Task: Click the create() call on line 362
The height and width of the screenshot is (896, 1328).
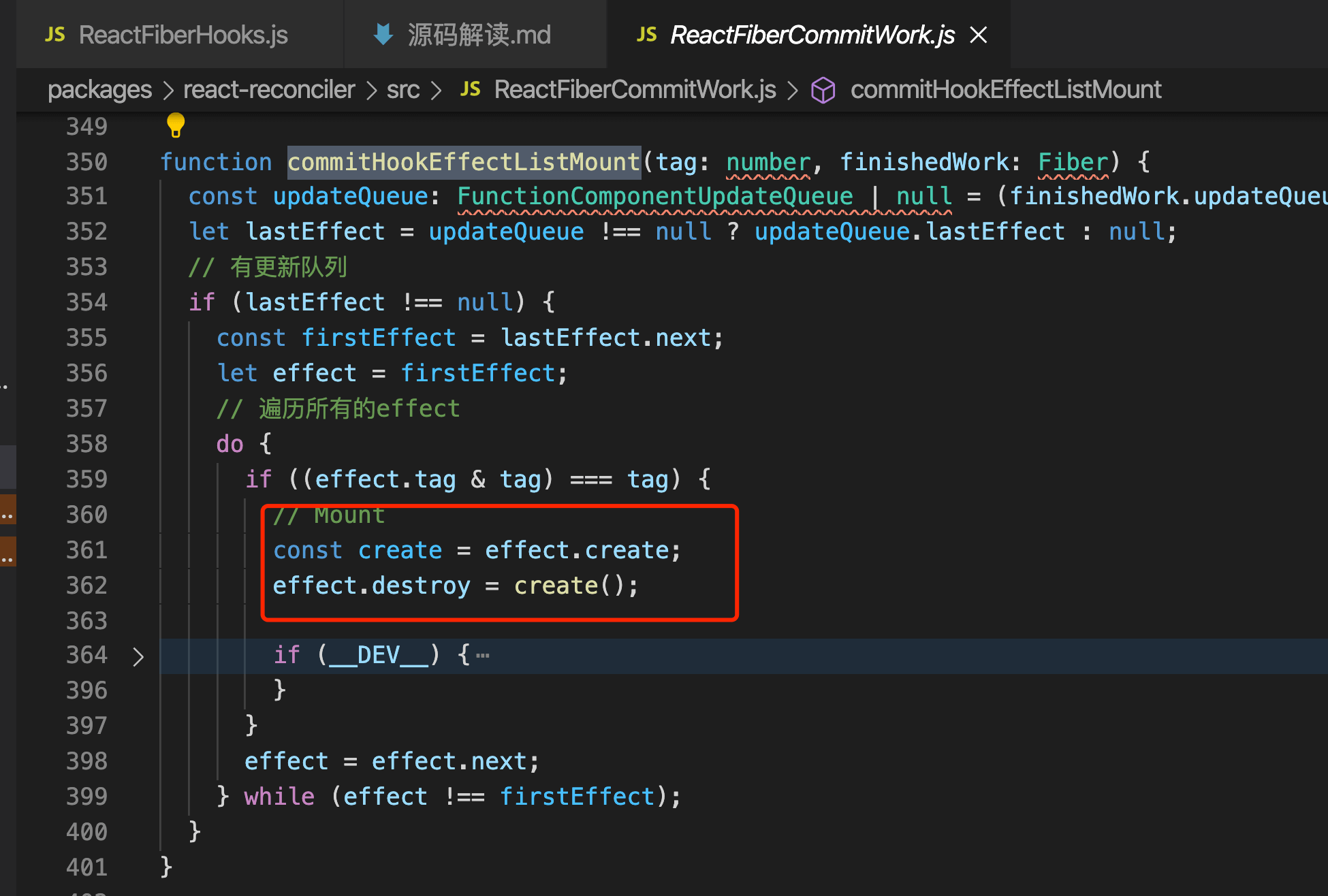Action: point(569,586)
